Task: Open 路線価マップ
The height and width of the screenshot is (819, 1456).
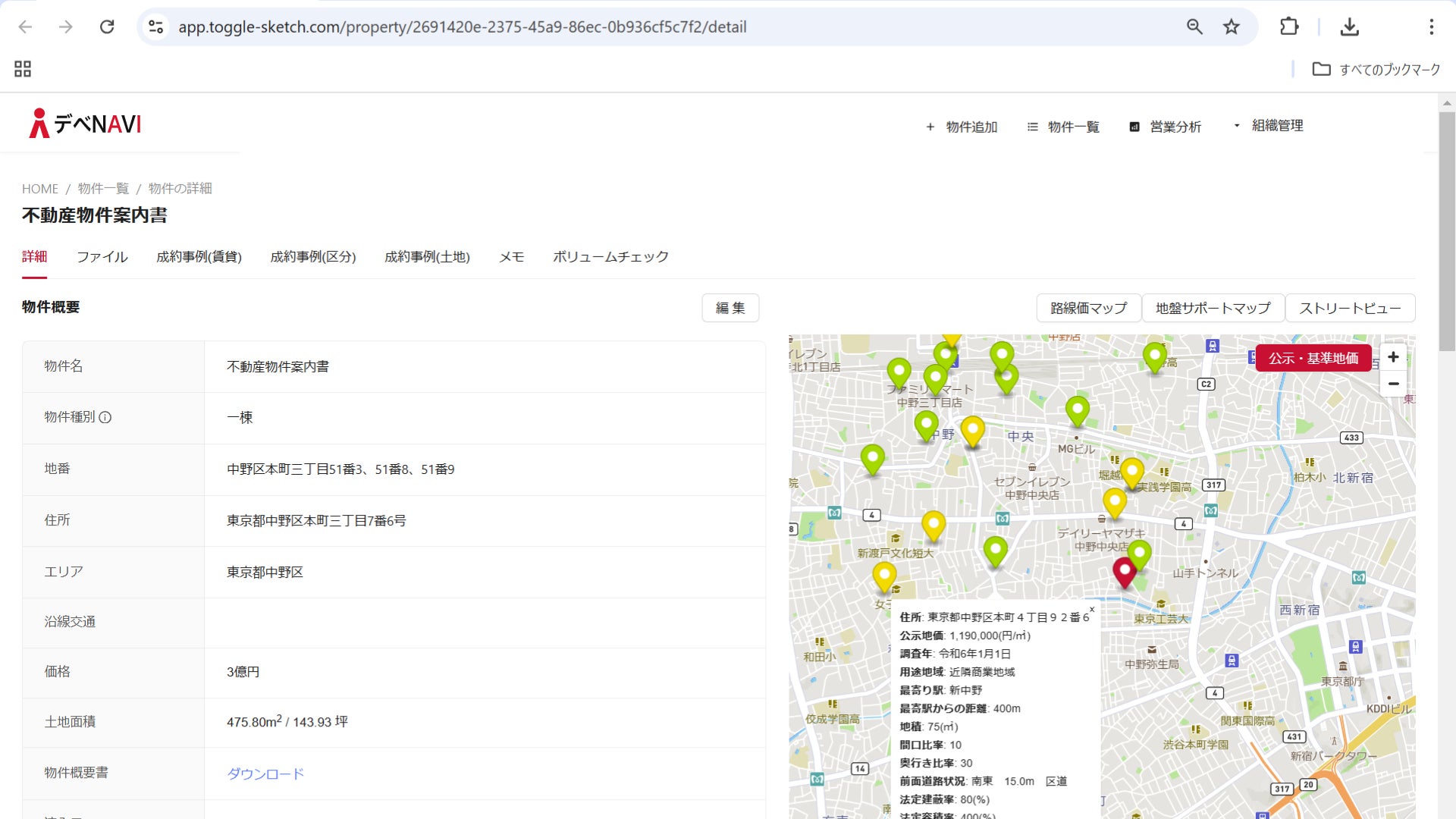Action: point(1088,308)
